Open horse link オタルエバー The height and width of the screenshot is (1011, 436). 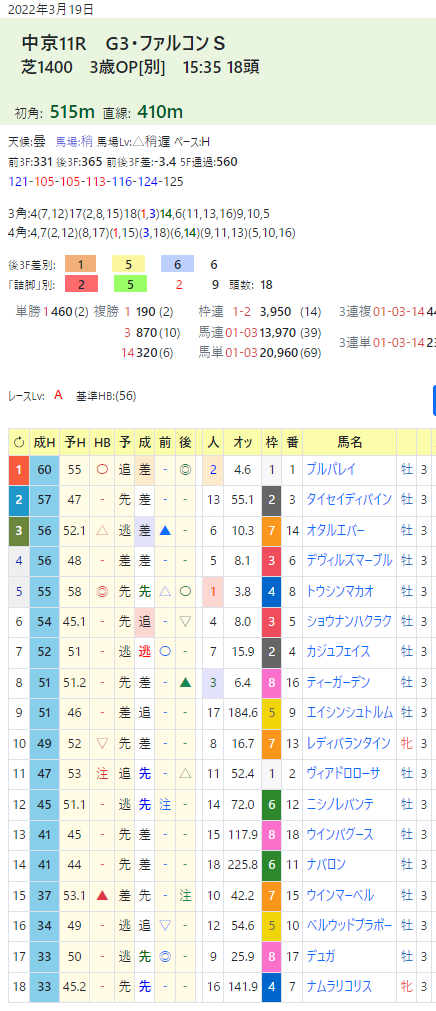pos(335,531)
